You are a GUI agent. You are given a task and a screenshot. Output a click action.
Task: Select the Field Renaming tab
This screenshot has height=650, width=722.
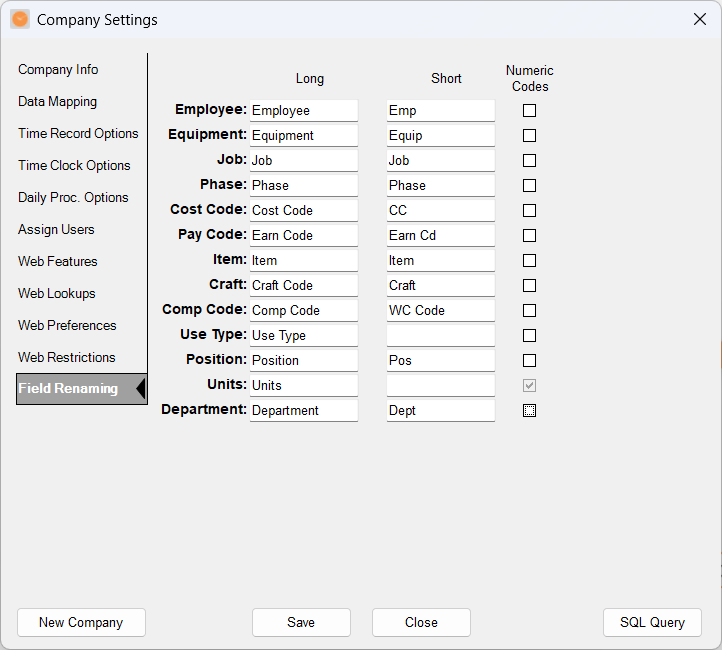[82, 389]
